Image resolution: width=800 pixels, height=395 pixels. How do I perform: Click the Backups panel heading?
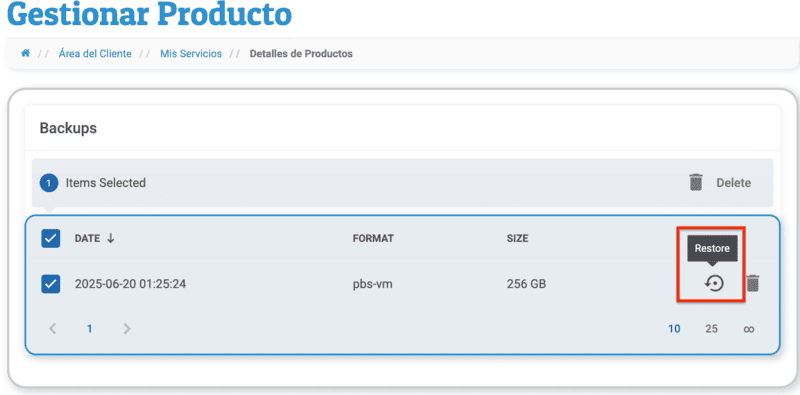(68, 128)
